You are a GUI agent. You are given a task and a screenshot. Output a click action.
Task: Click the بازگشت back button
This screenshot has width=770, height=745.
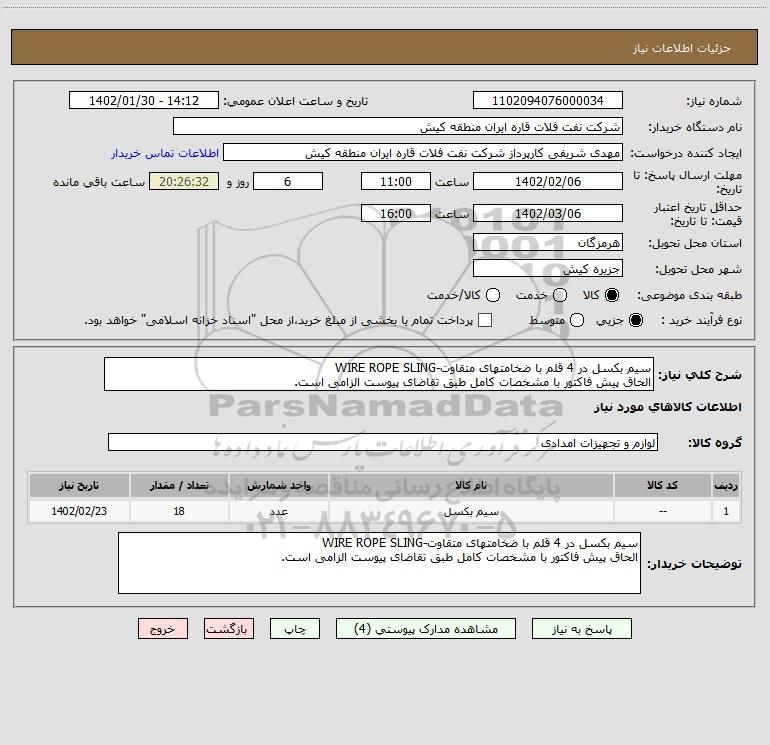[229, 629]
